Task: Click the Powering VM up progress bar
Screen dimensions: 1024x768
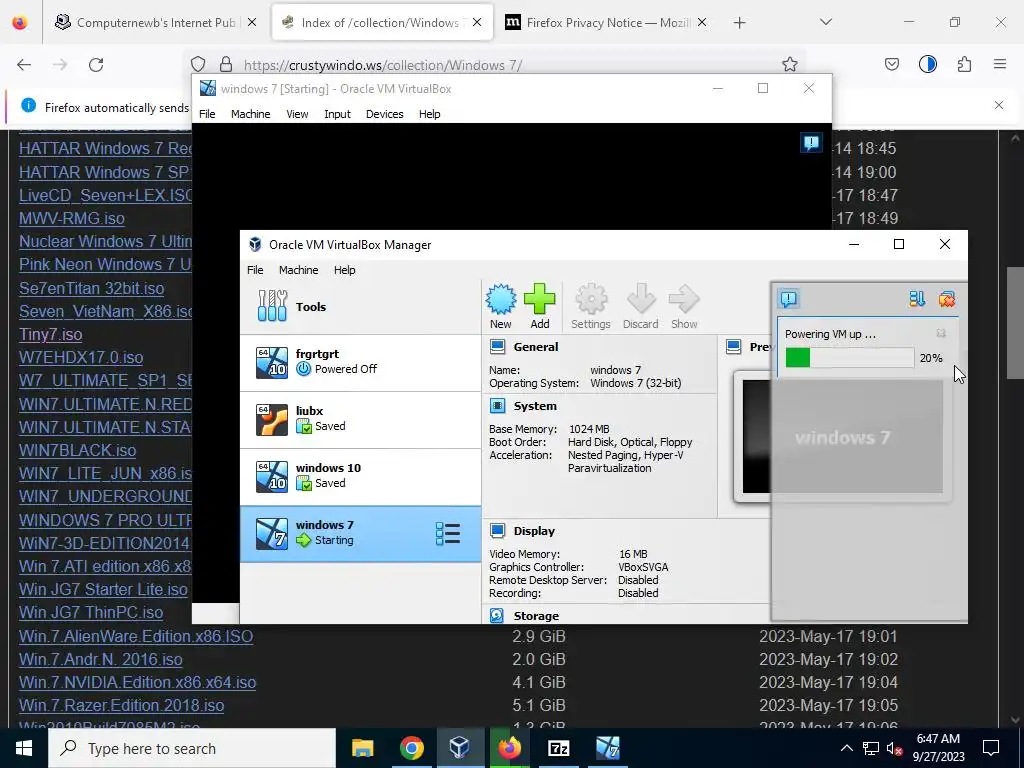Action: (850, 358)
